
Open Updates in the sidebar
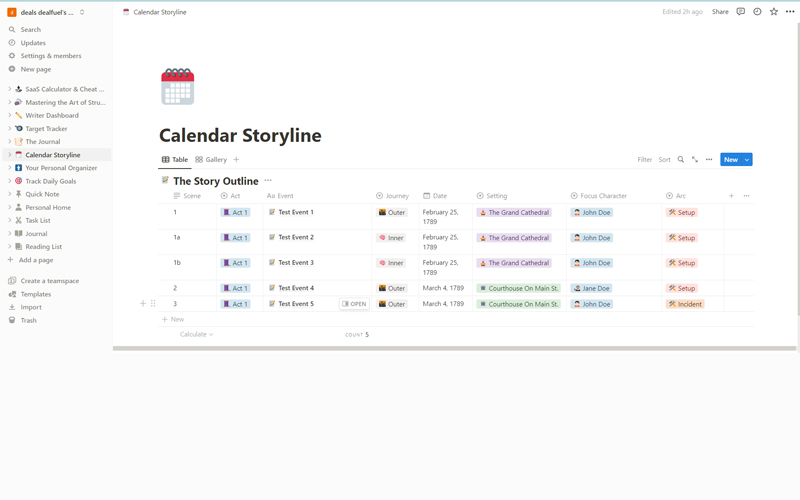coord(33,43)
